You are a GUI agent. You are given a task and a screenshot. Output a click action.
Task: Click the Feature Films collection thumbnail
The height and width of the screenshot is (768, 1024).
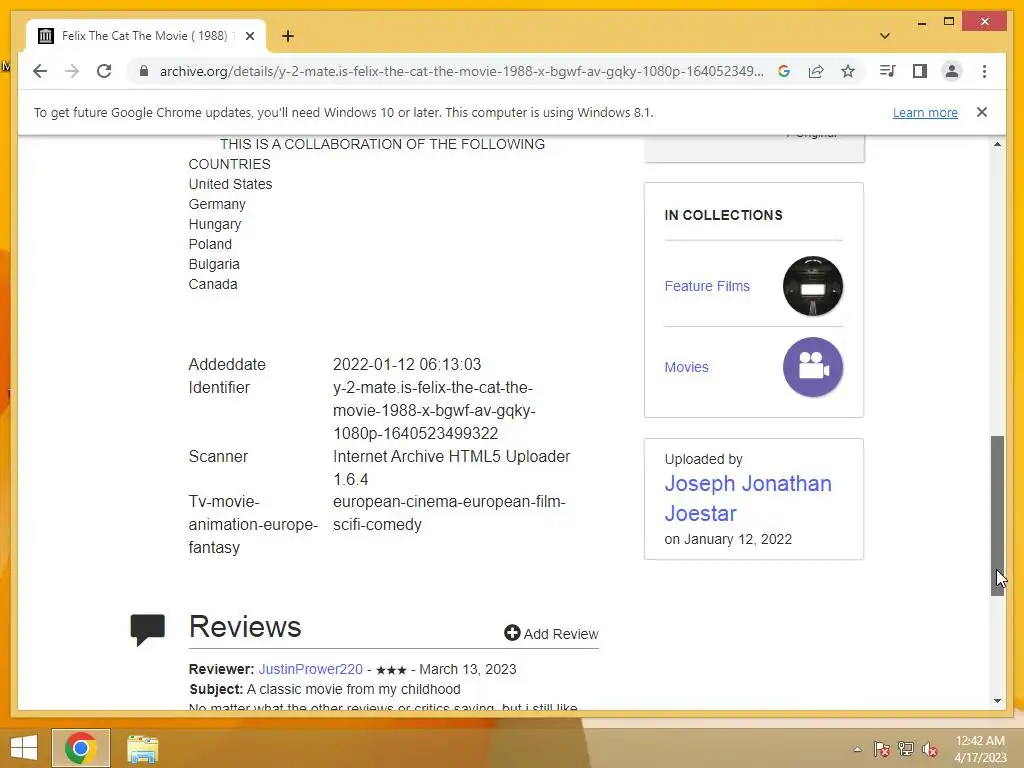click(x=812, y=286)
